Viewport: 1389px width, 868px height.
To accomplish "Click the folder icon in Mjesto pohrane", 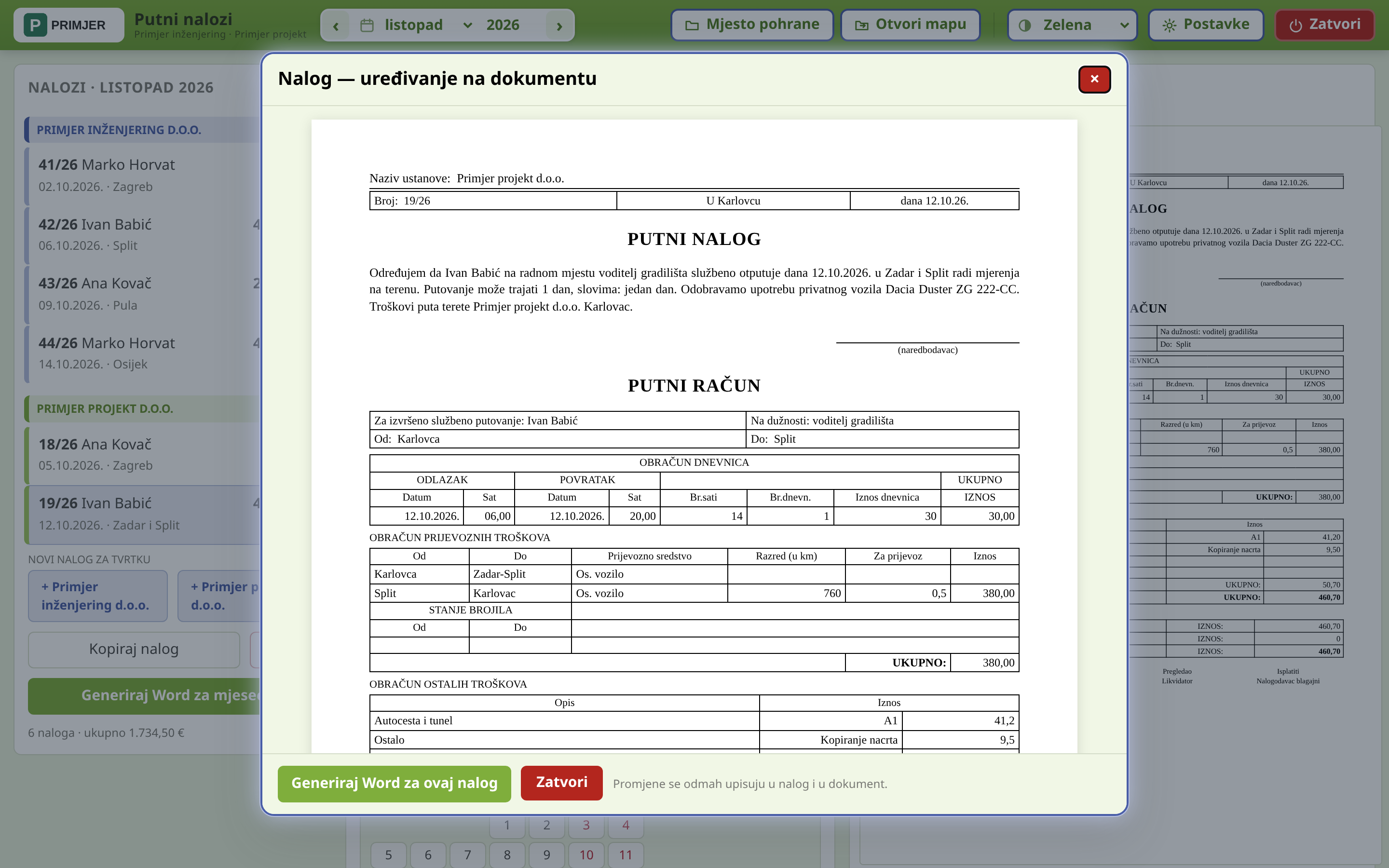I will pos(692,25).
